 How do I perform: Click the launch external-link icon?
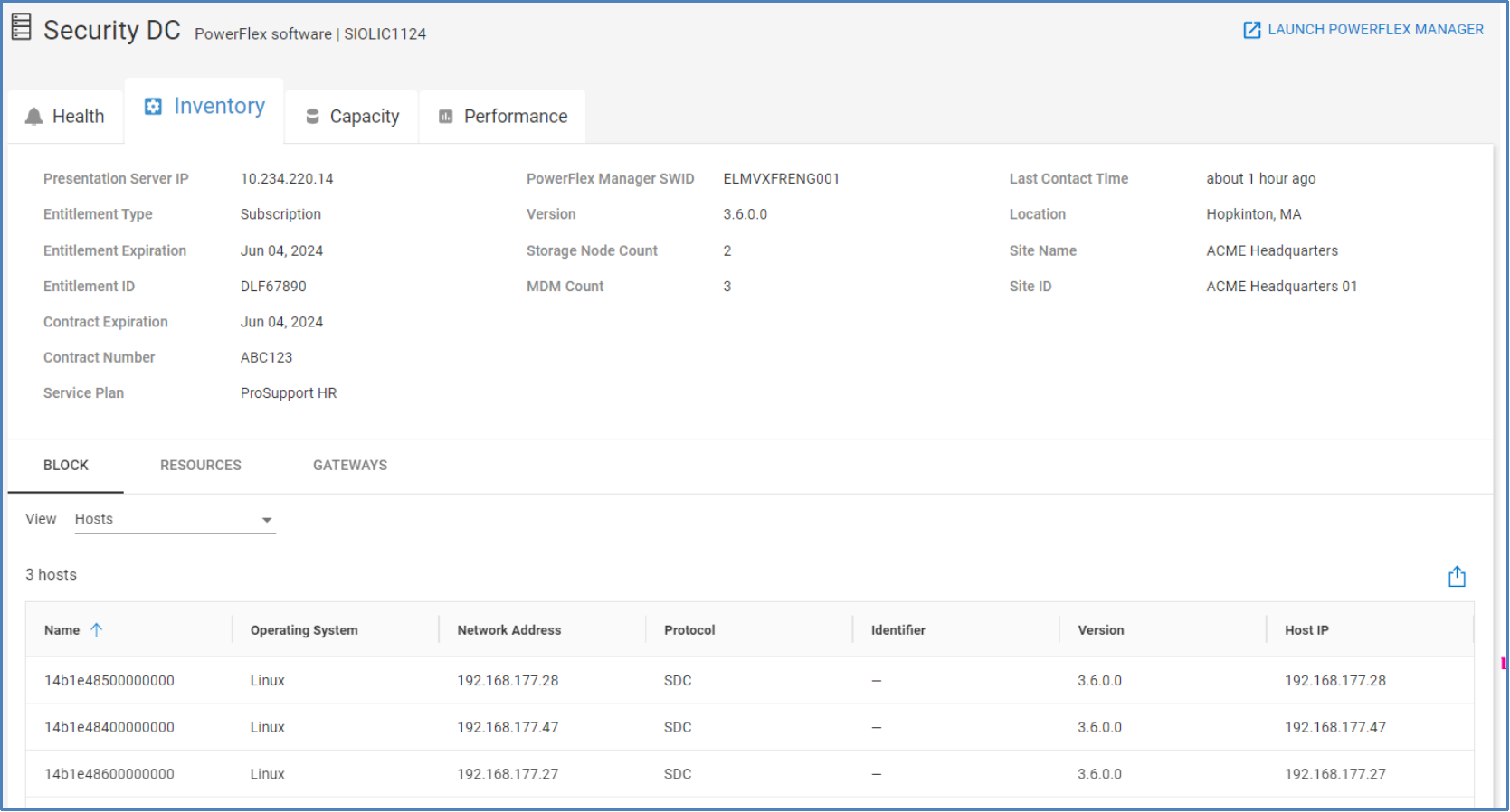[1252, 30]
